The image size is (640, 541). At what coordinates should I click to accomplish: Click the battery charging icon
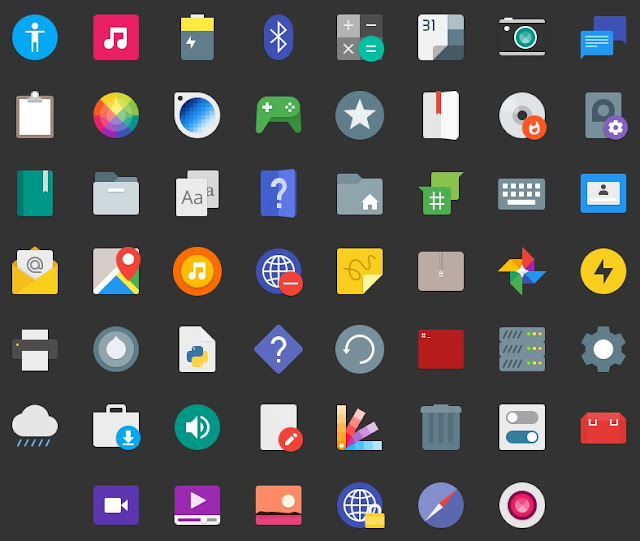[x=197, y=37]
